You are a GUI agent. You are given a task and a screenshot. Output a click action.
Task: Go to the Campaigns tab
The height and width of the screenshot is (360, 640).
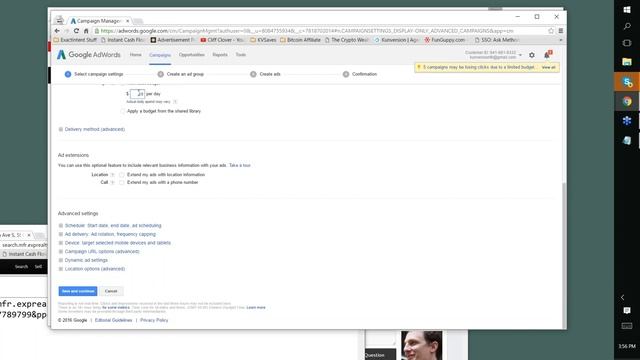[x=160, y=55]
